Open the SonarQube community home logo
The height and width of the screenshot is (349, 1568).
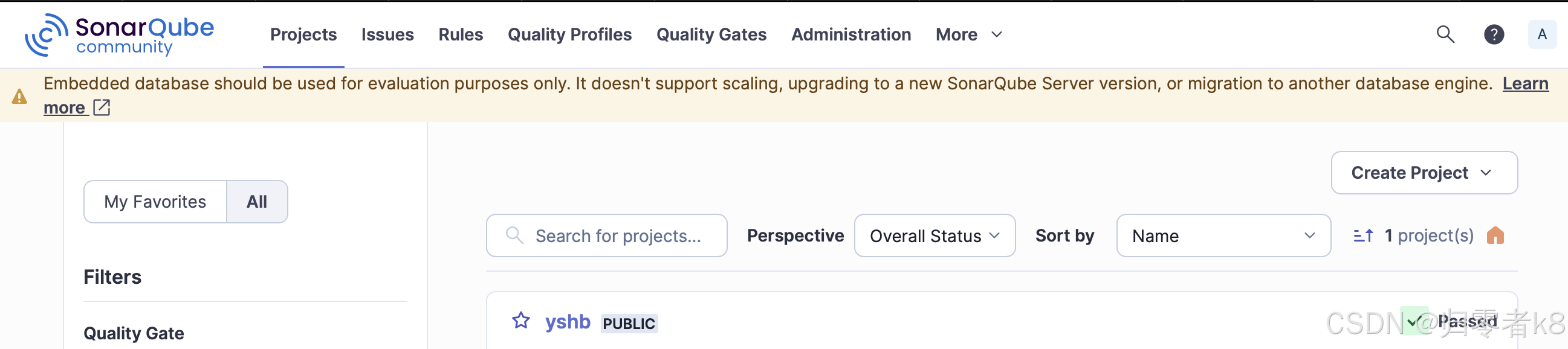[x=118, y=34]
